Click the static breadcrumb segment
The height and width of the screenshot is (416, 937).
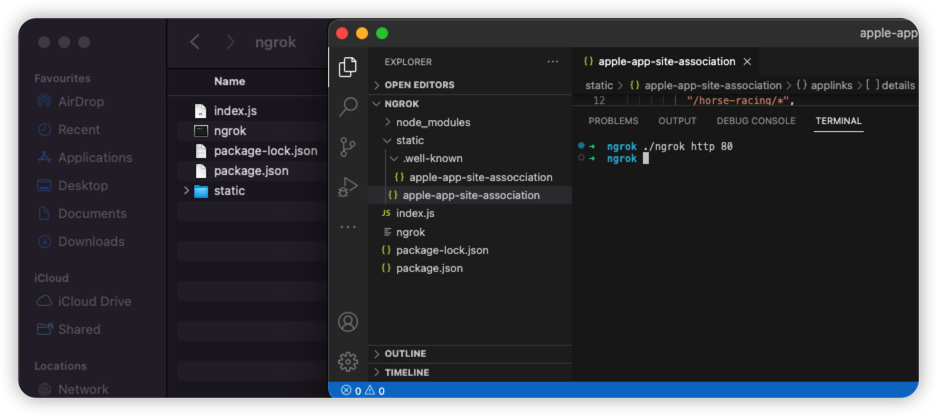tap(599, 85)
